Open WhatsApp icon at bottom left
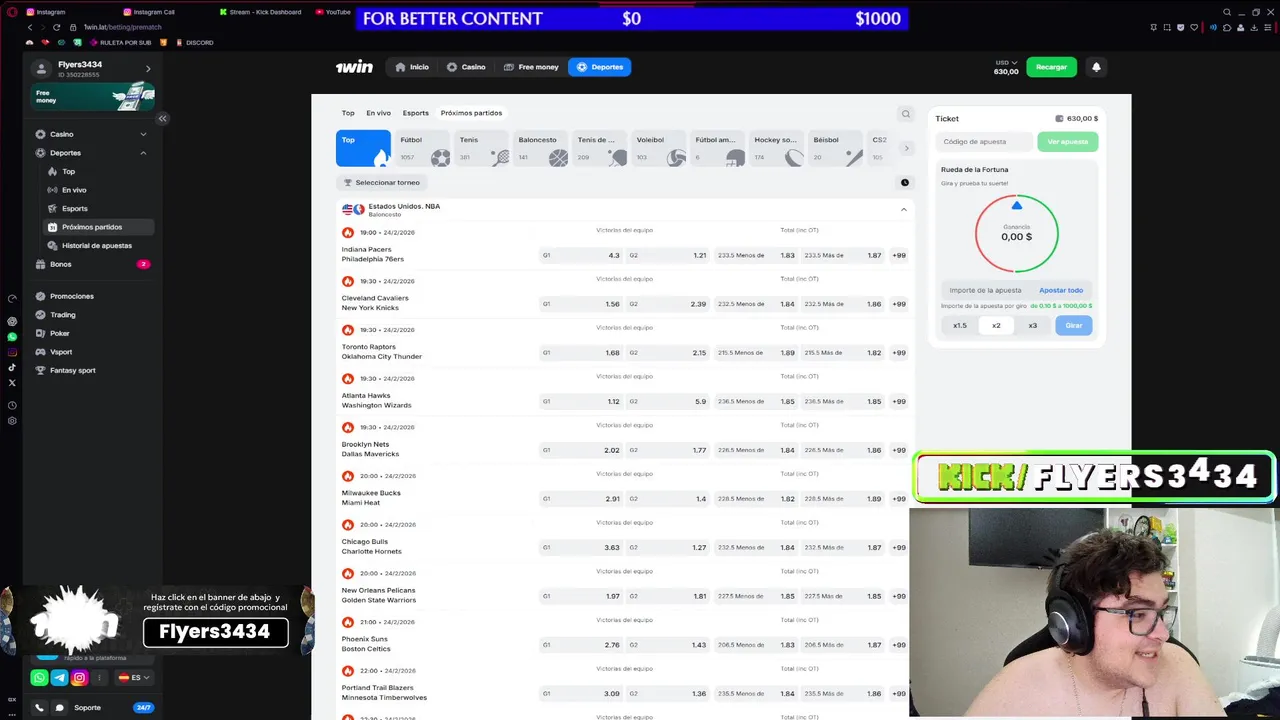This screenshot has height=720, width=1280. [39, 678]
